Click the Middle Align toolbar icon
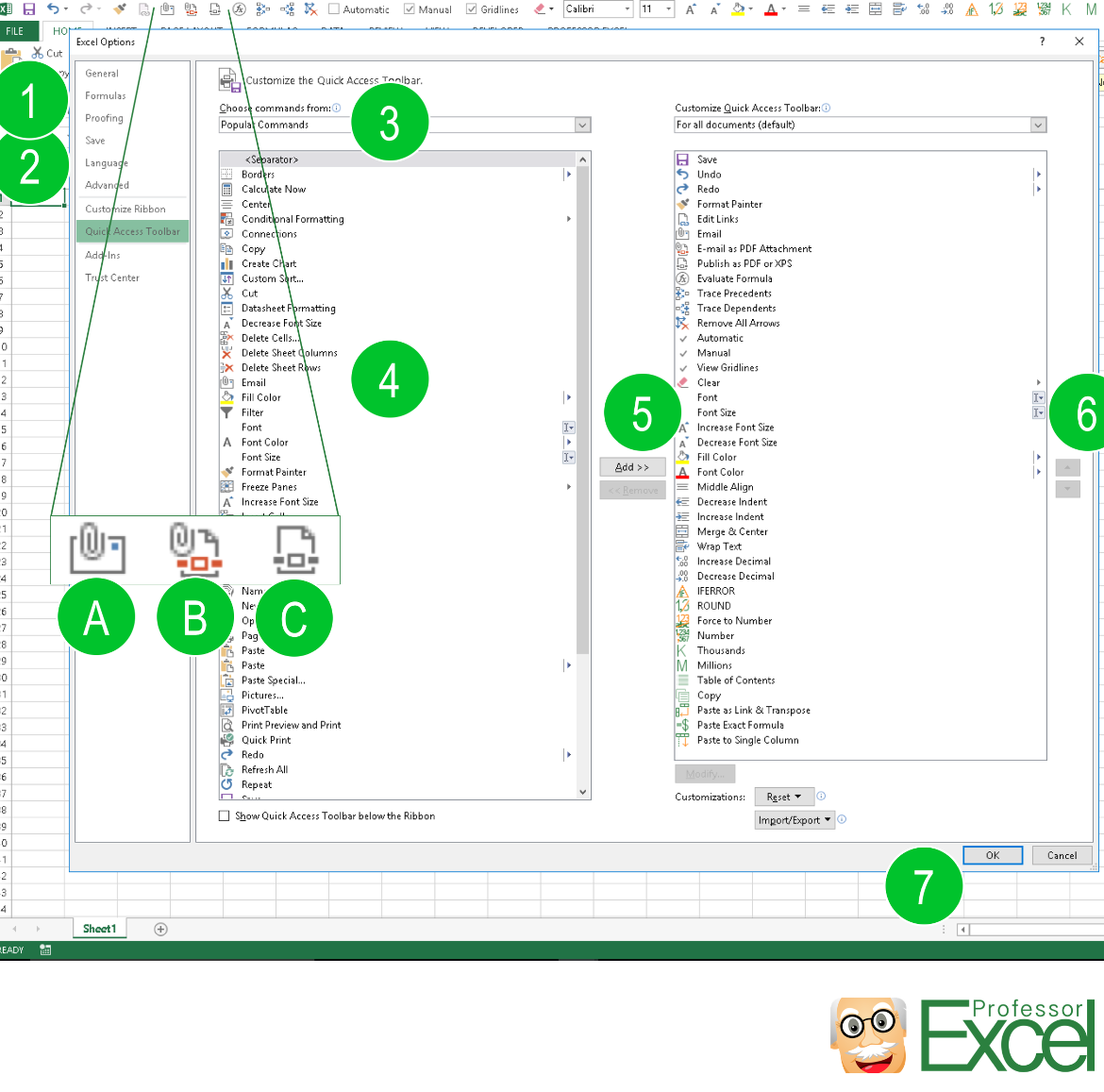Screen dimensions: 1104x1092 tap(803, 9)
